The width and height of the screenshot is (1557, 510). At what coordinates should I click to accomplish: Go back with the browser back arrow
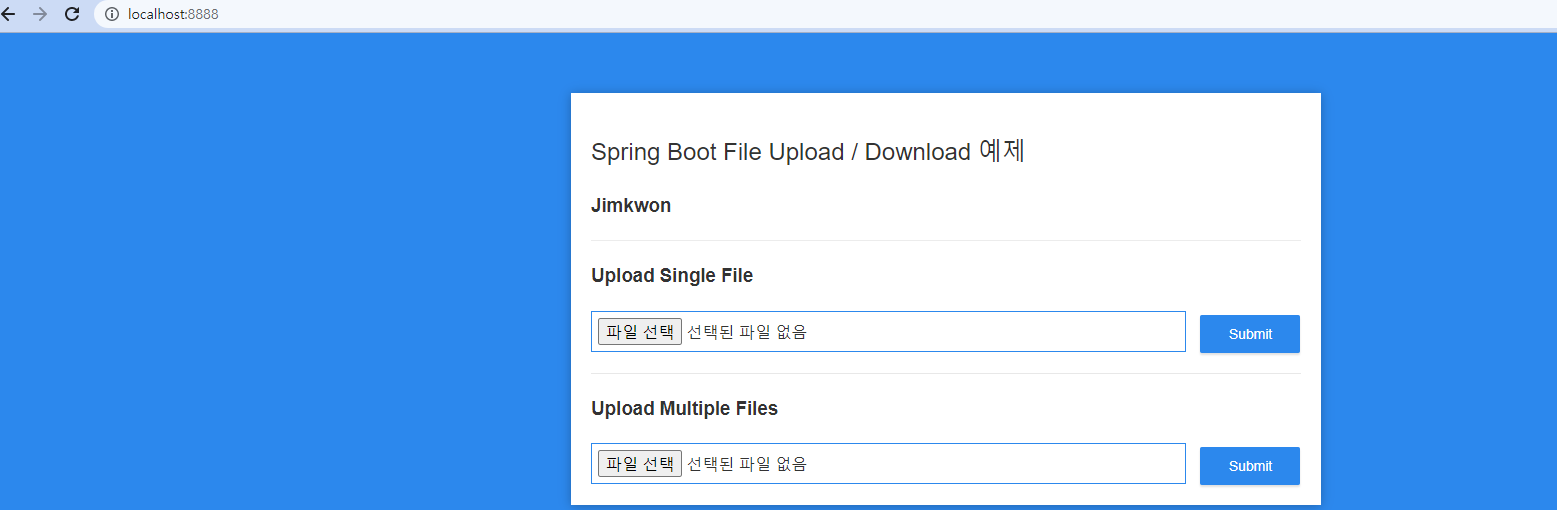tap(9, 14)
